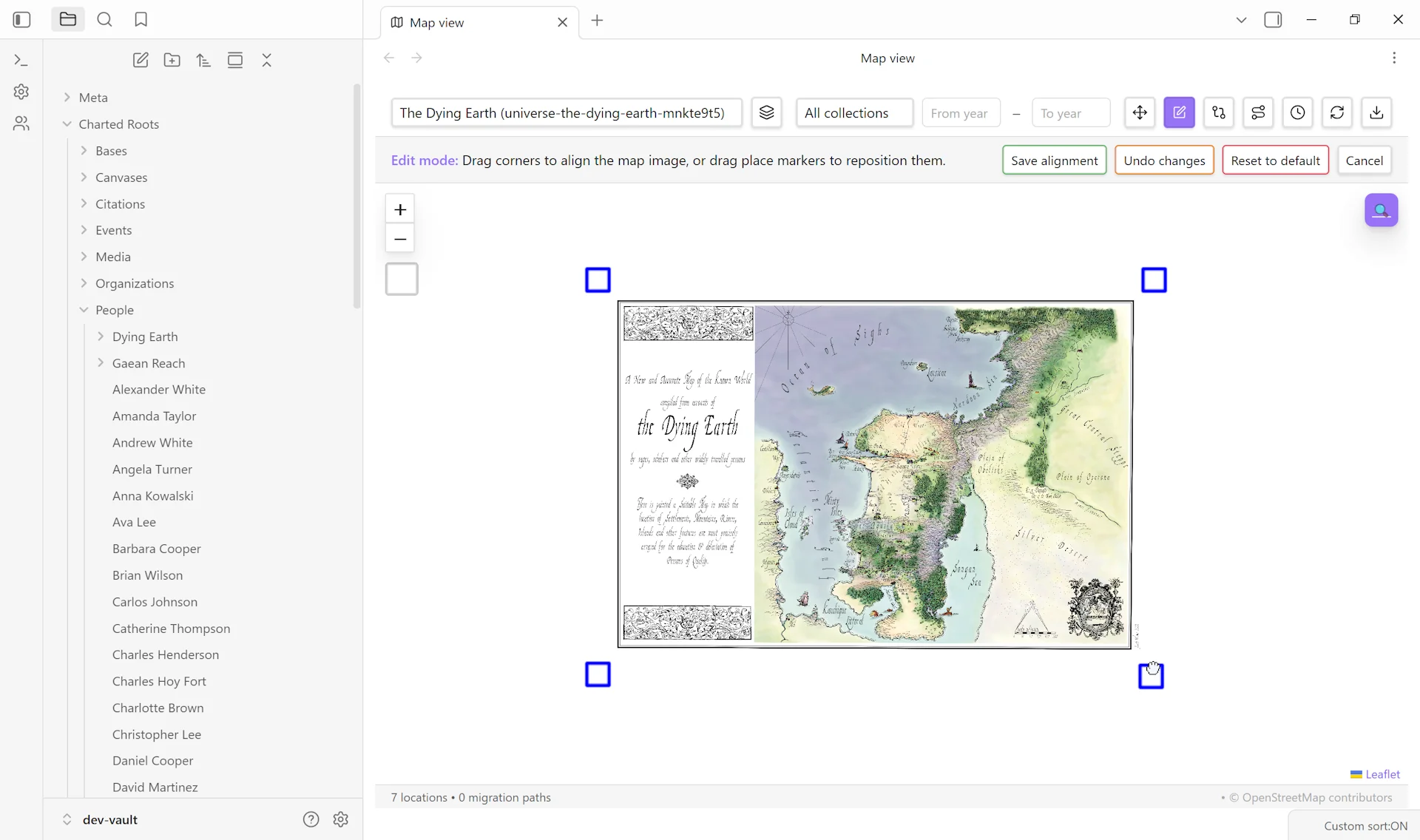Click Save alignment button

point(1054,160)
